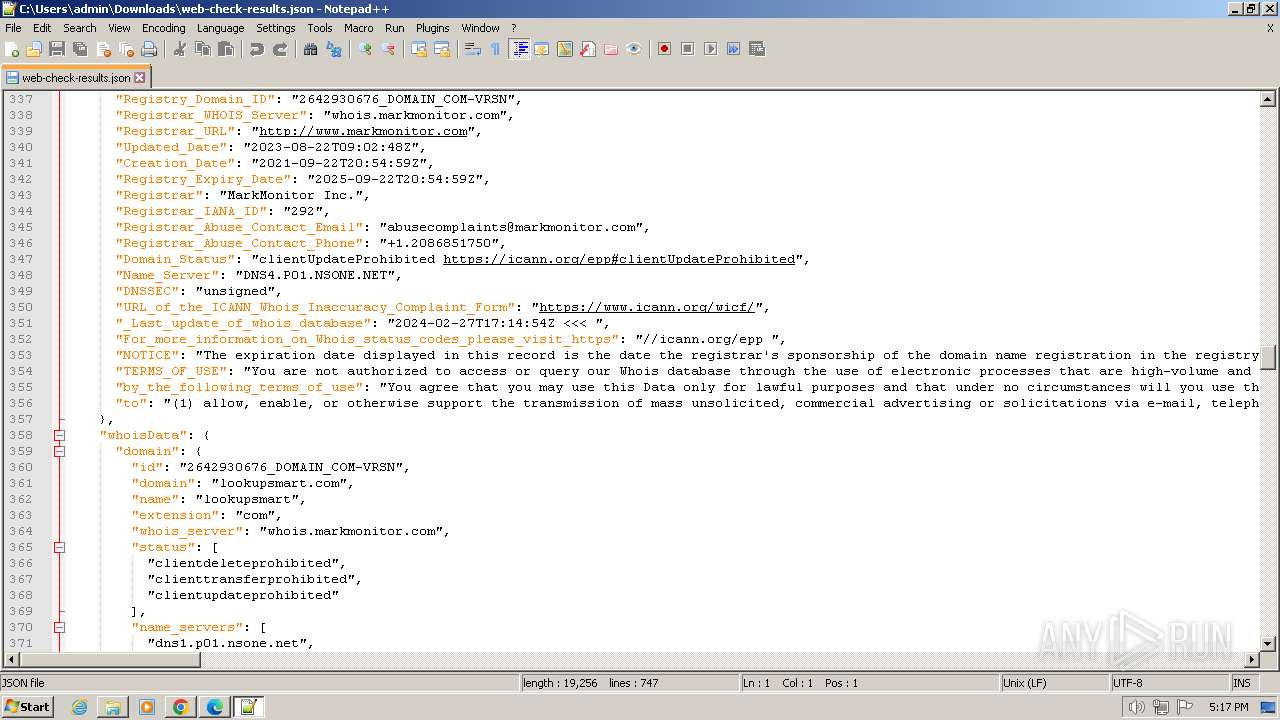Open Folder as Workspace panel
This screenshot has height=720, width=1280.
coord(611,49)
